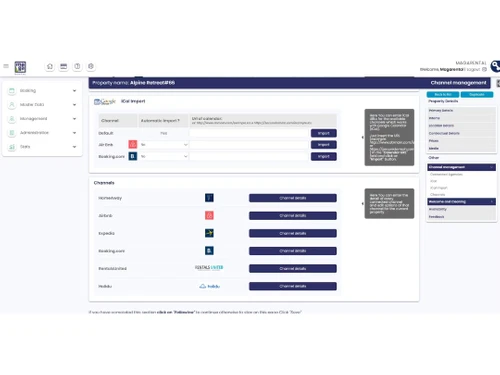500x375 pixels.
Task: Open Channel details for HomeAway
Action: point(293,198)
